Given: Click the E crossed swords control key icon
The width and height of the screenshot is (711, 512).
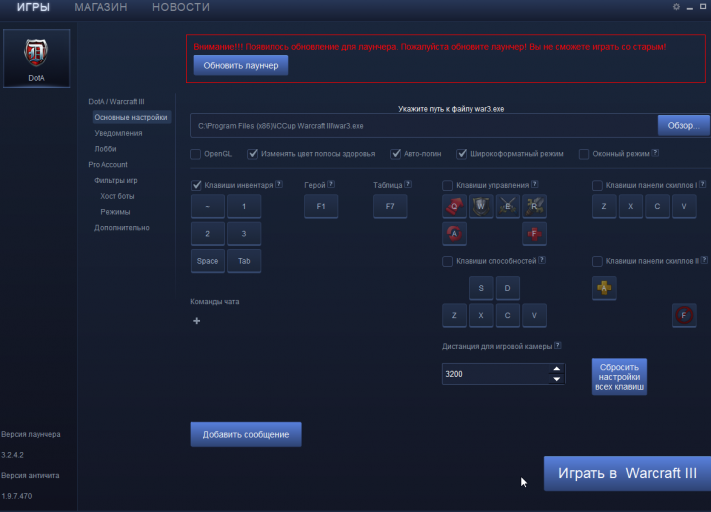Looking at the screenshot, I should (507, 206).
